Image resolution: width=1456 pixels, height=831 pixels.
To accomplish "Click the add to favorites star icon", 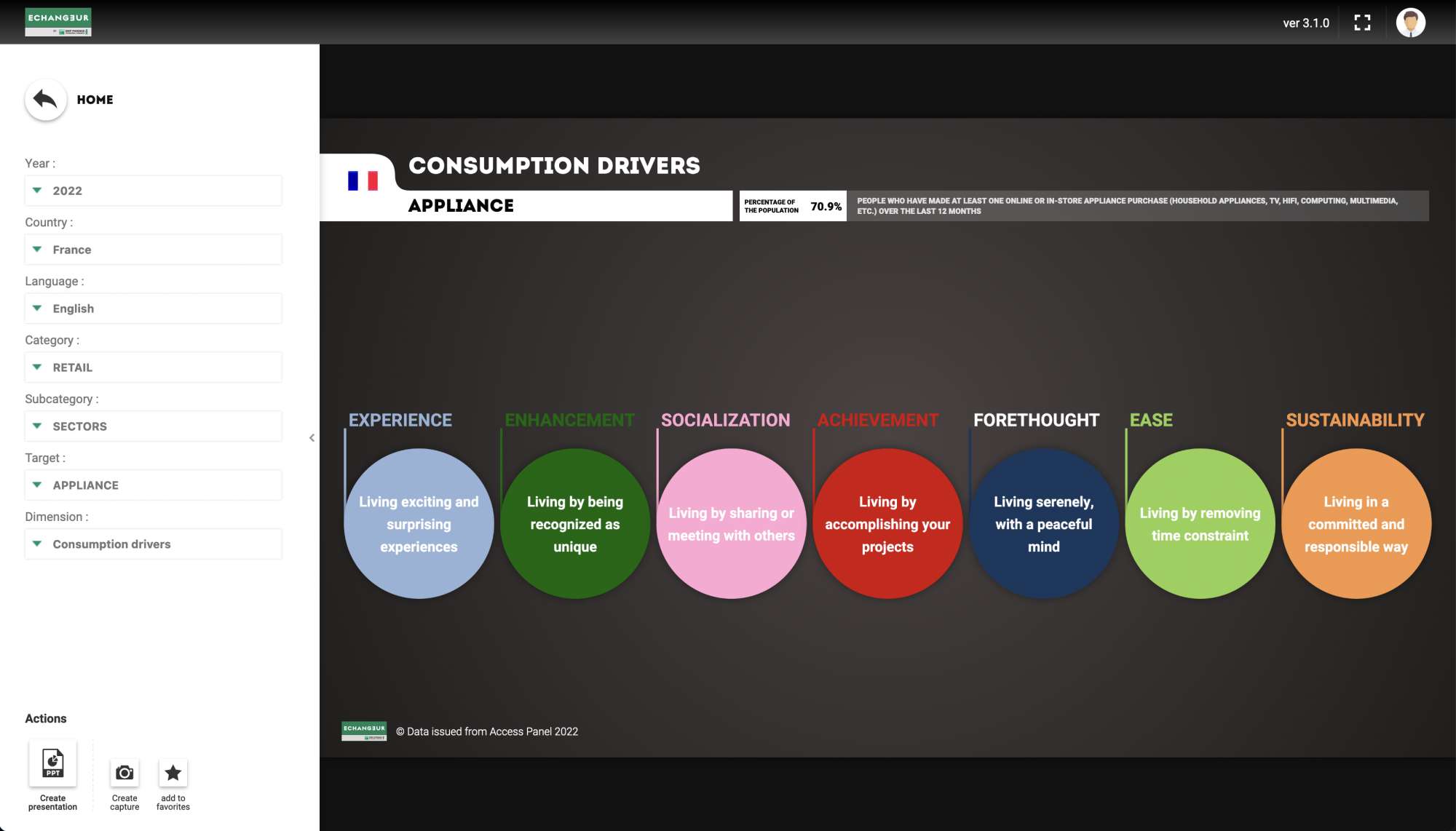I will click(x=173, y=773).
